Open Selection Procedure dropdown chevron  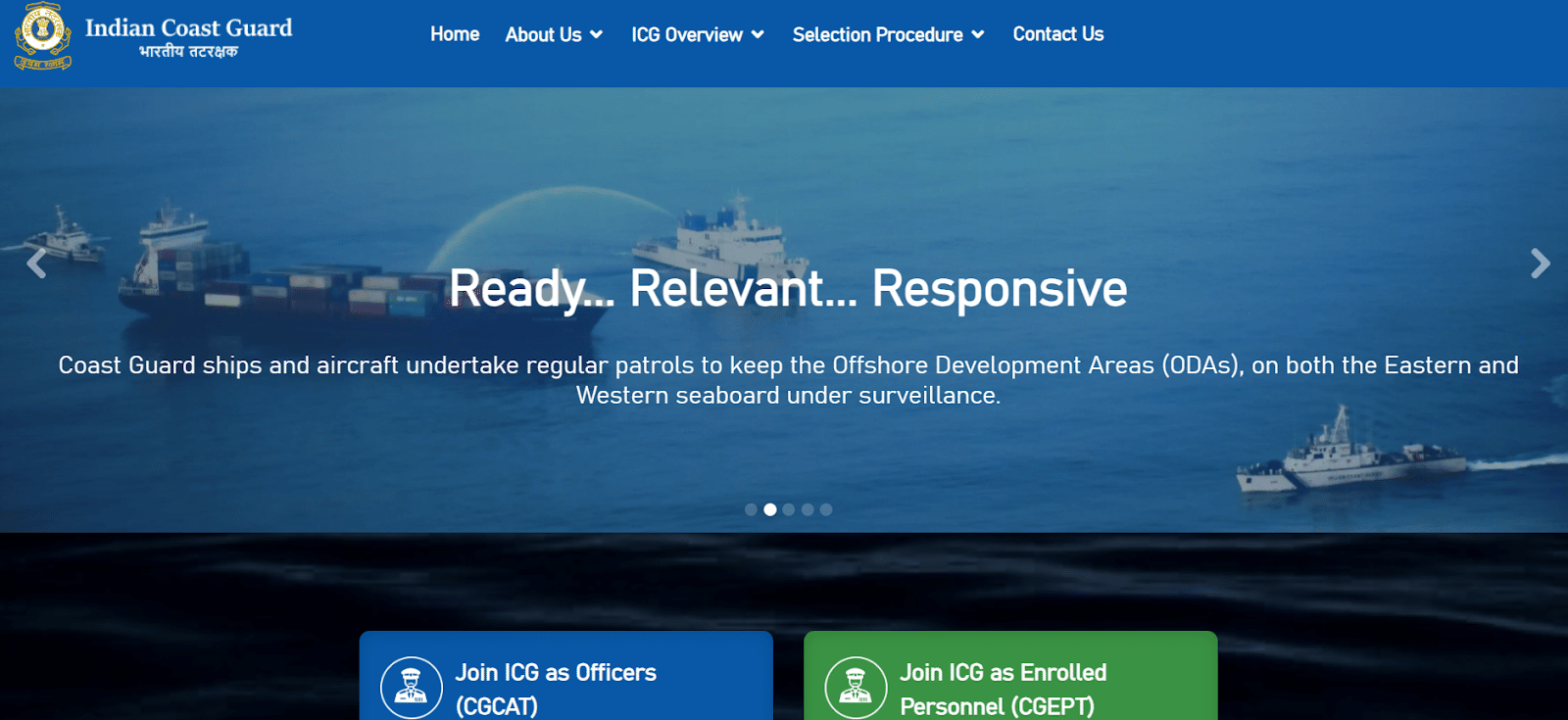click(977, 35)
